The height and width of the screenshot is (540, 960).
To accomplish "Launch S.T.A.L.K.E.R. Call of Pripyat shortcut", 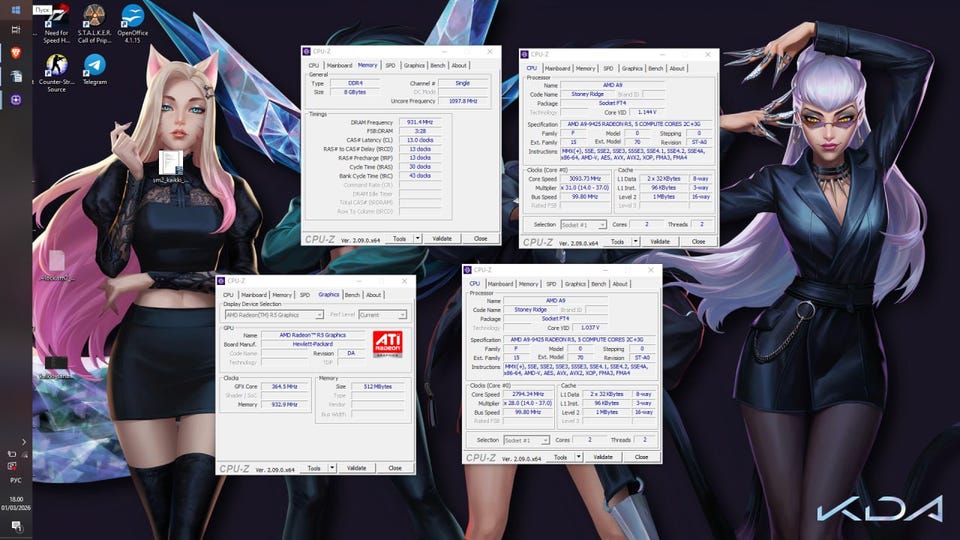I will tap(94, 24).
